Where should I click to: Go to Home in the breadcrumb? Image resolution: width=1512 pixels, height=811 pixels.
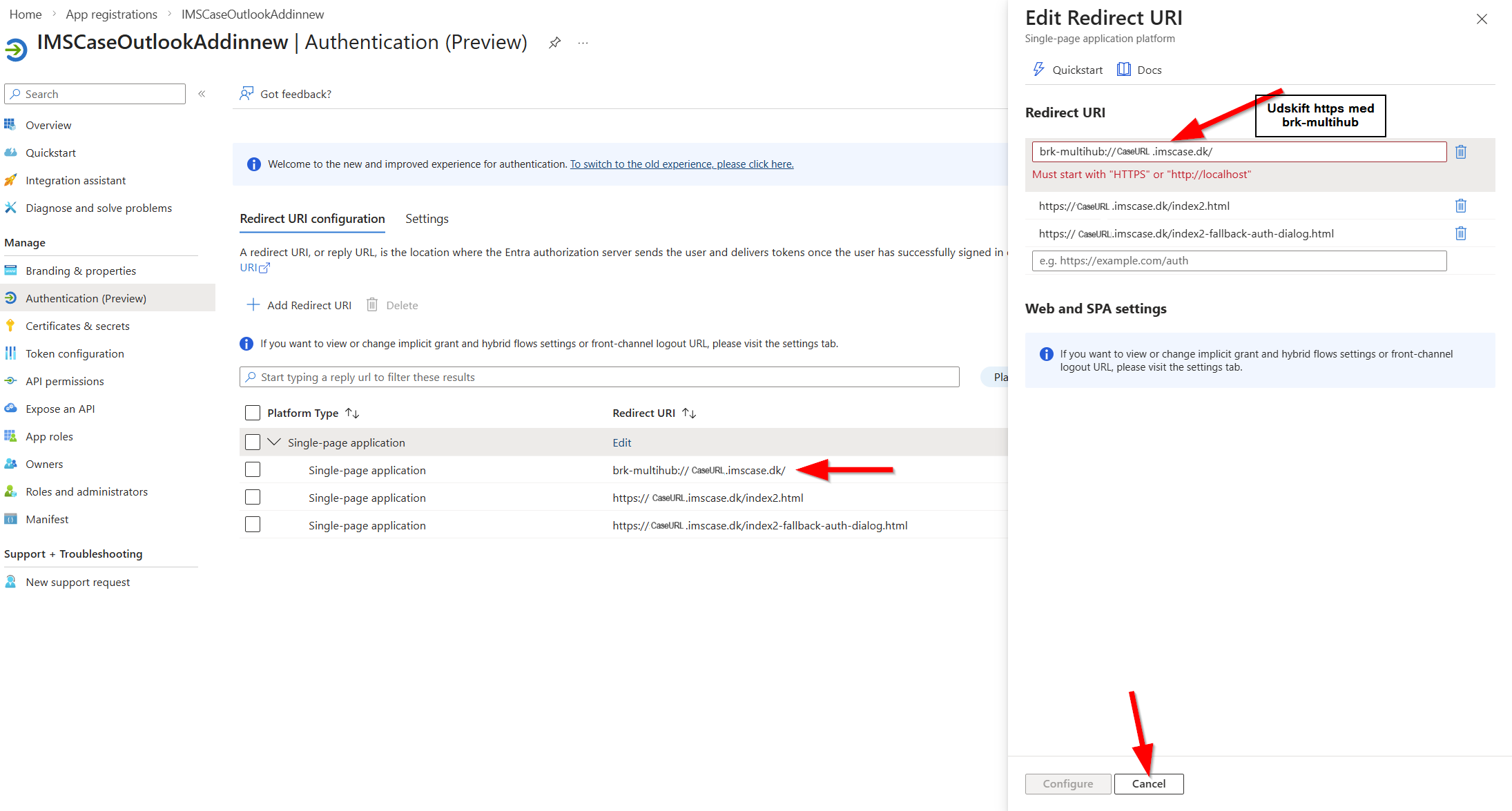point(26,14)
